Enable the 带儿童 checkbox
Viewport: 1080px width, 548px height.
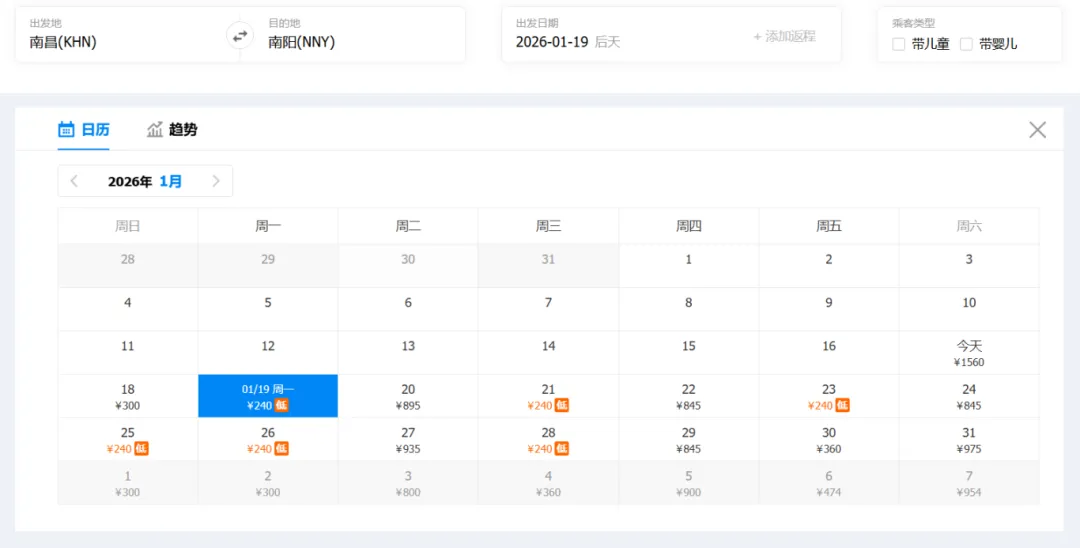tap(898, 44)
